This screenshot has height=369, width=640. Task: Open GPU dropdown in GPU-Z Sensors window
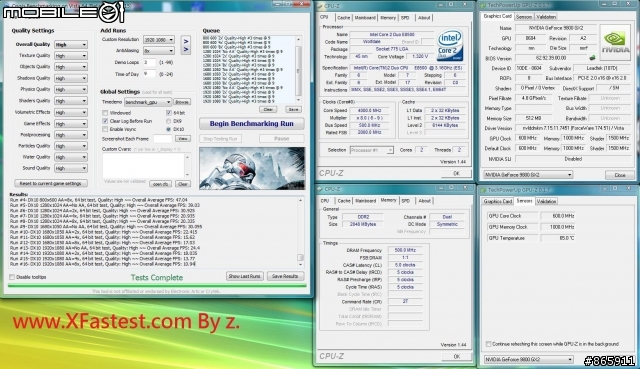[528, 360]
